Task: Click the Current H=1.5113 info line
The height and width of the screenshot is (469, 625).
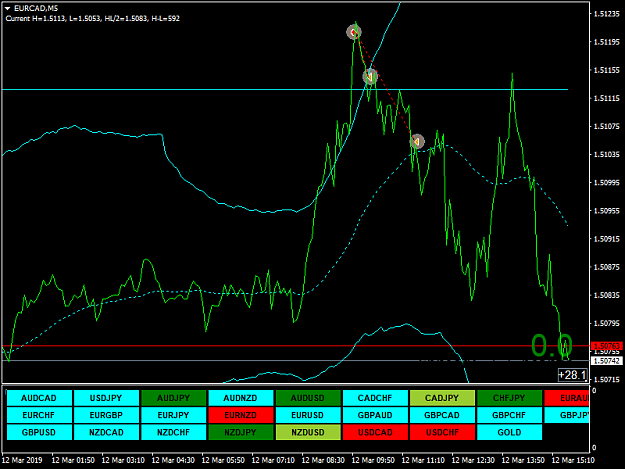Action: tap(92, 18)
